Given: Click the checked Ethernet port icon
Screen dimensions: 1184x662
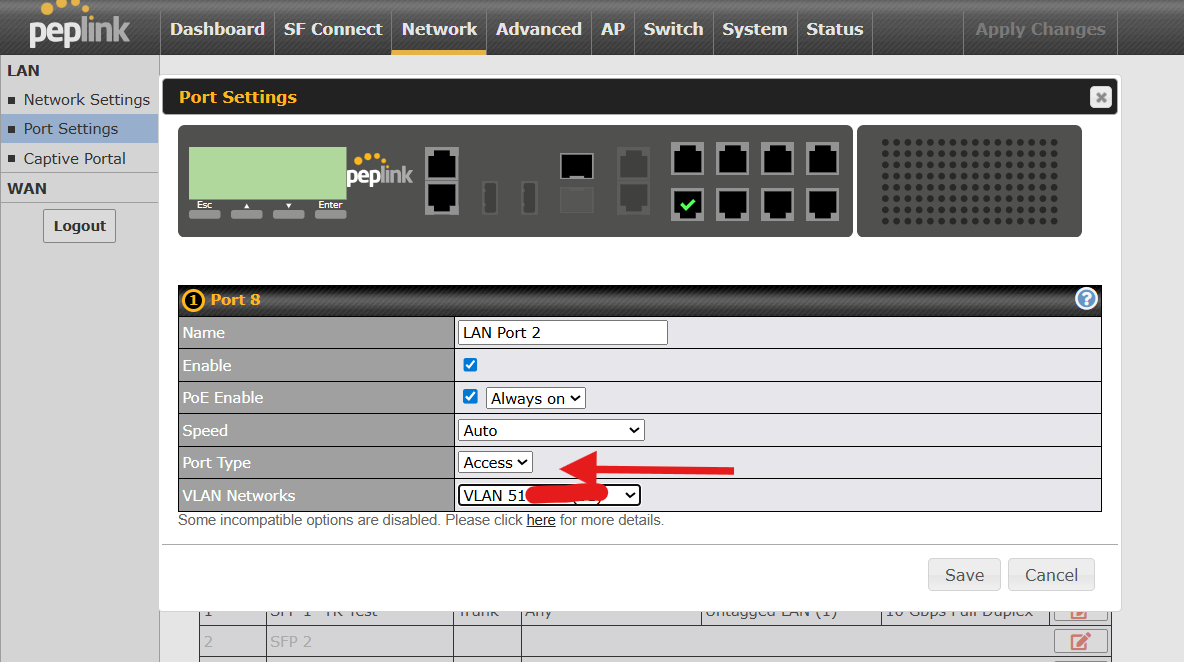Looking at the screenshot, I should point(688,204).
